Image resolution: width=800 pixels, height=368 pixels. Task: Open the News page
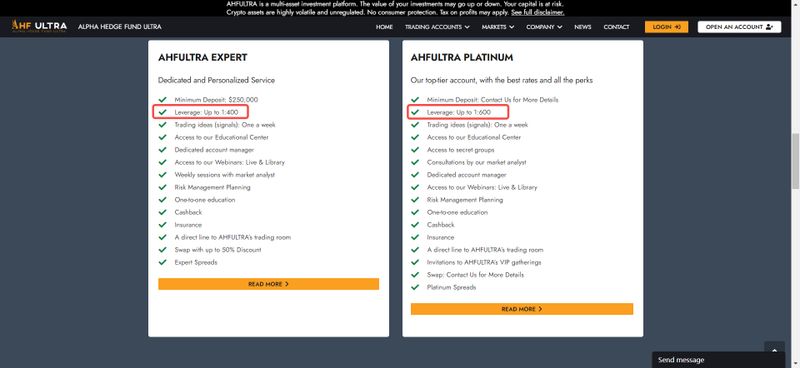point(582,27)
